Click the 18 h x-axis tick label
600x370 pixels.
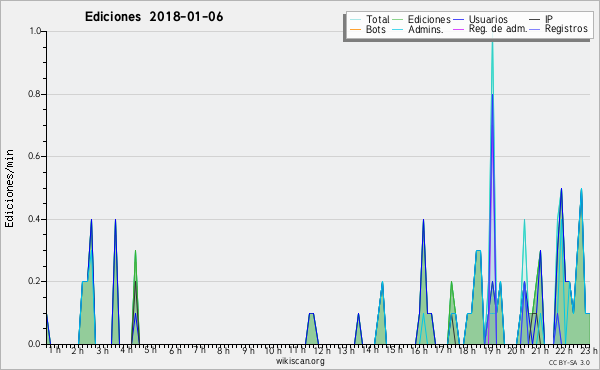(467, 350)
